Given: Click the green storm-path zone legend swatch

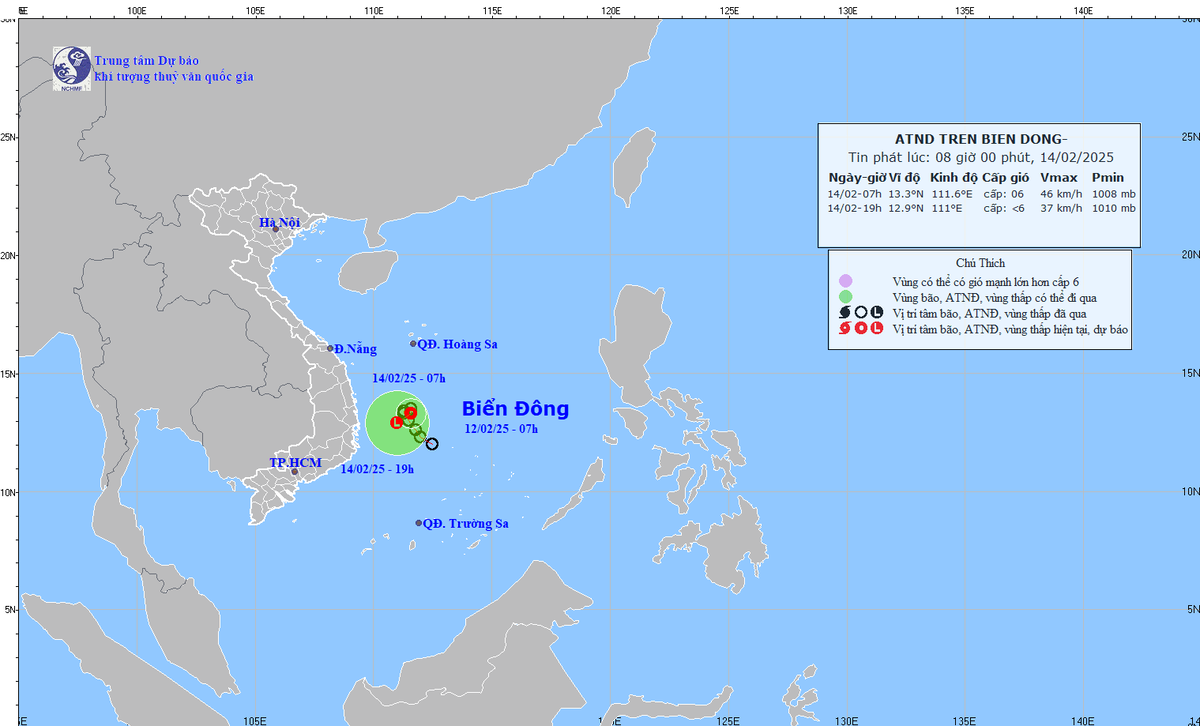Looking at the screenshot, I should [845, 296].
